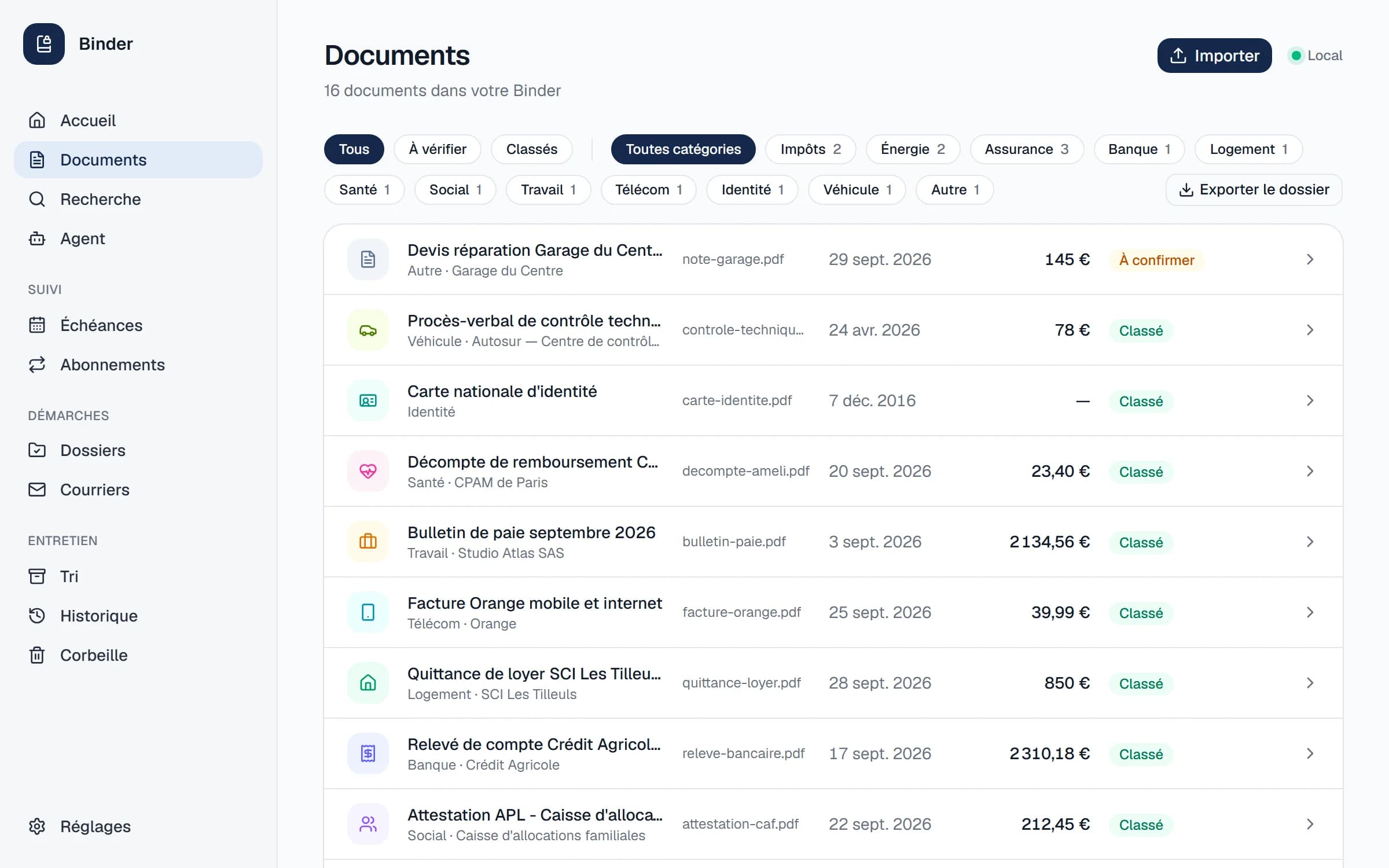The width and height of the screenshot is (1389, 868).
Task: Expand the Relevé de compte row chevron
Action: pyautogui.click(x=1310, y=753)
